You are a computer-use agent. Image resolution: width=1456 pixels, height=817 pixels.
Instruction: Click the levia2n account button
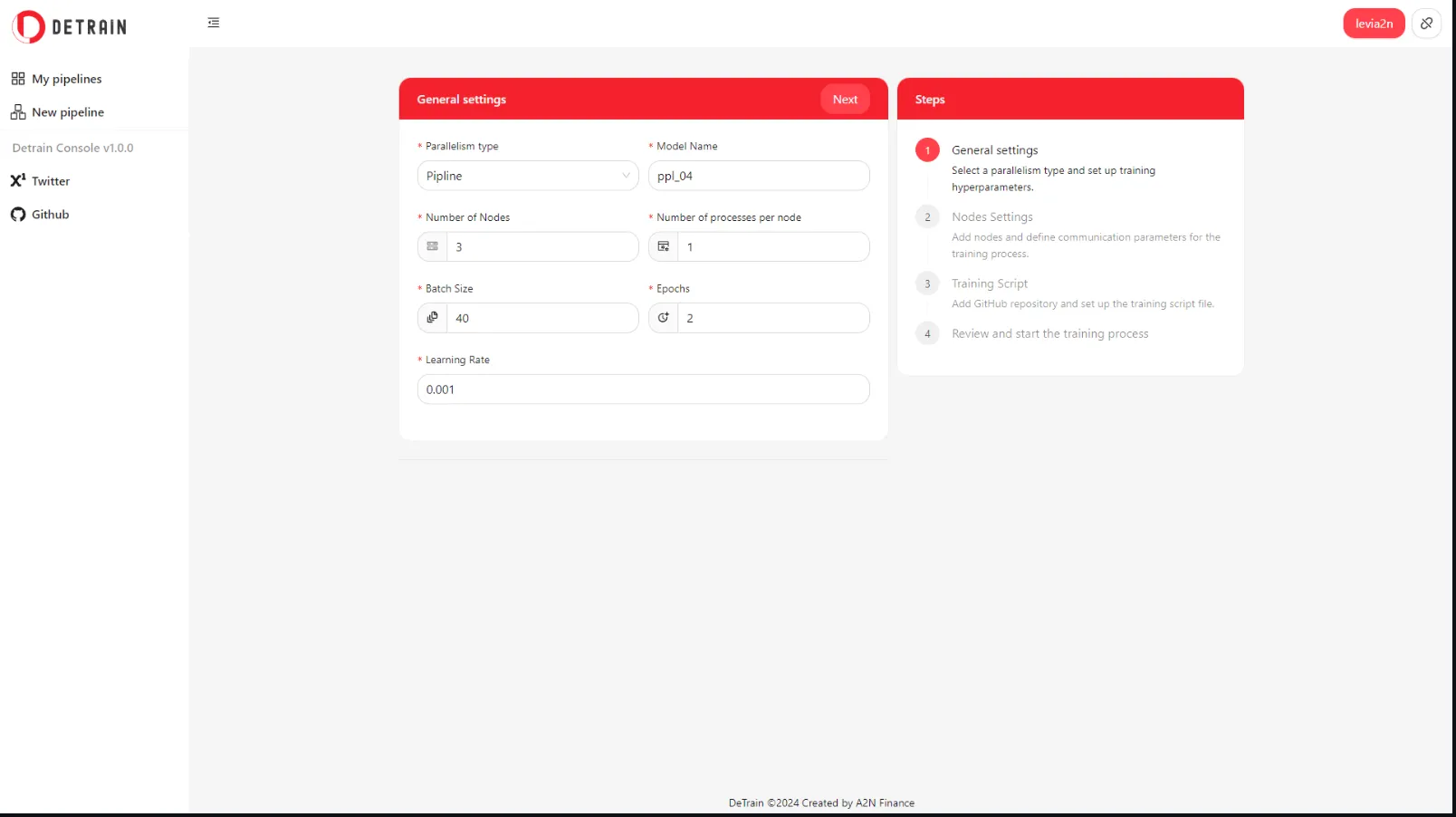1373,24
